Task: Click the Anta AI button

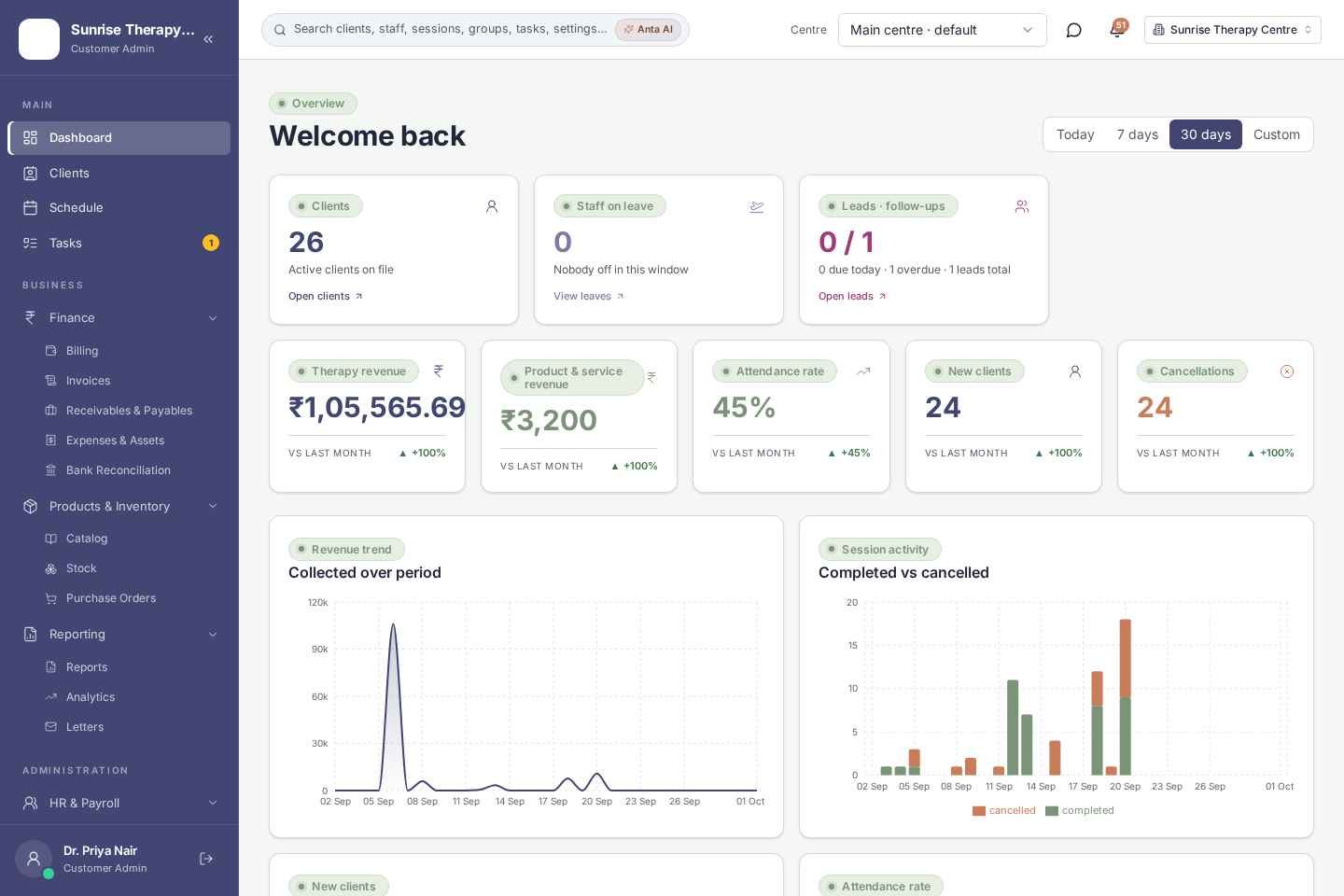Action: (x=648, y=30)
